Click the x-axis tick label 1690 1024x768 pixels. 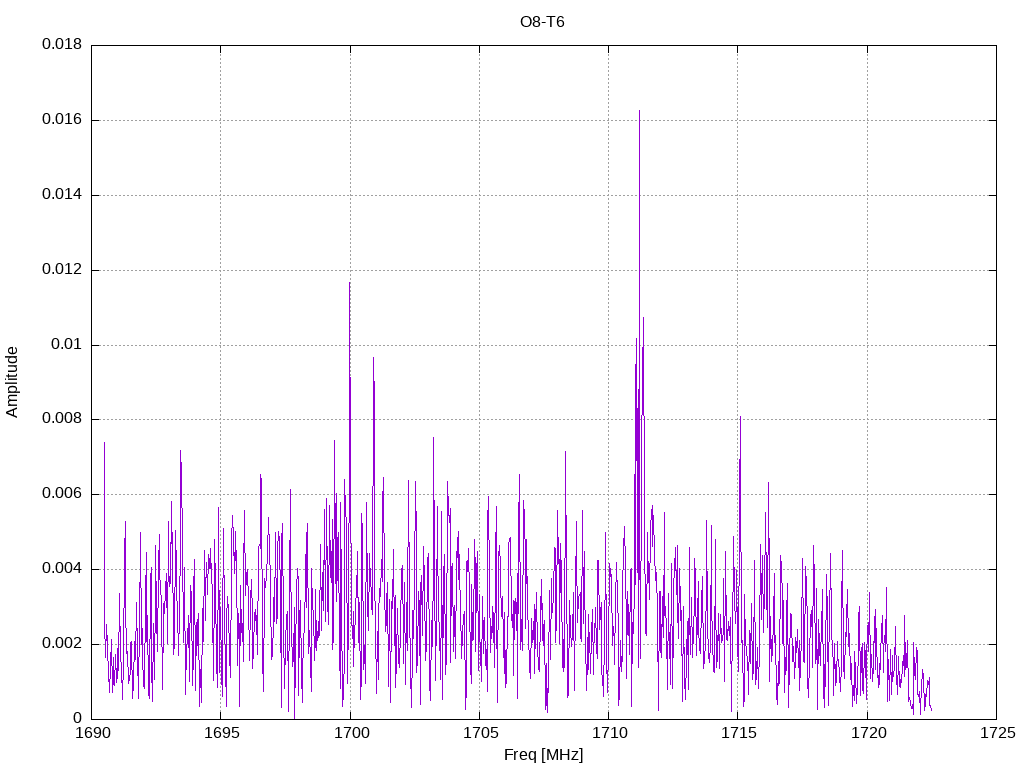pos(92,733)
